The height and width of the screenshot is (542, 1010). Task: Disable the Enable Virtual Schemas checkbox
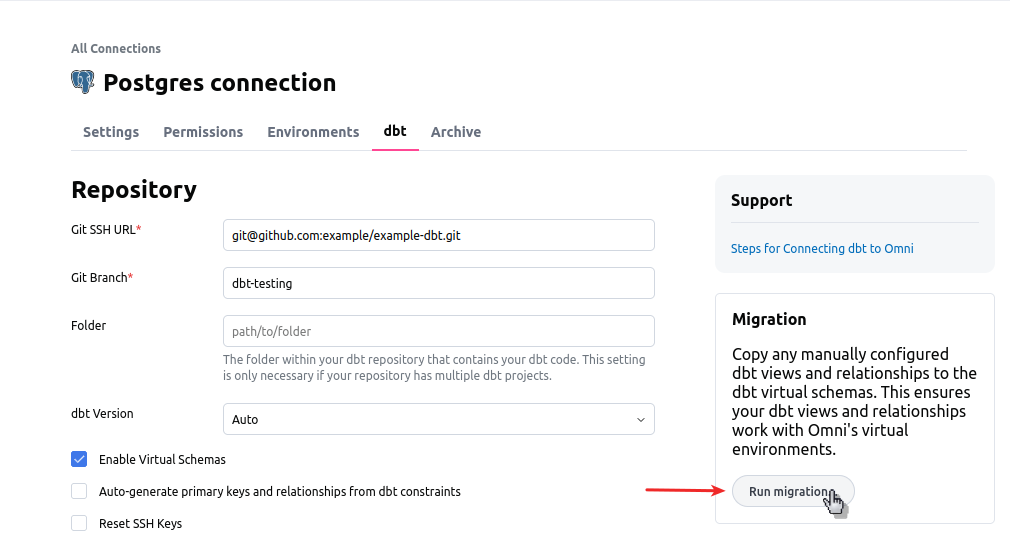[x=79, y=460]
